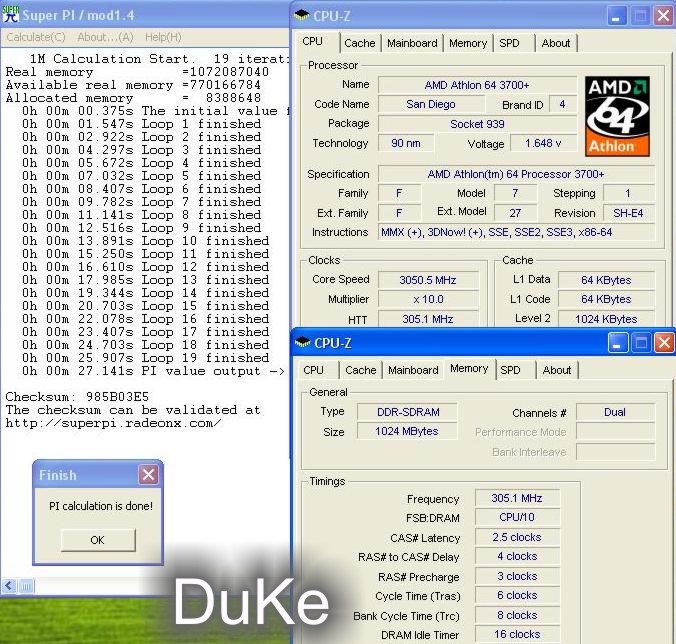Image resolution: width=676 pixels, height=644 pixels.
Task: Click Super PI Checksum line 985B03E5
Action: coord(77,397)
